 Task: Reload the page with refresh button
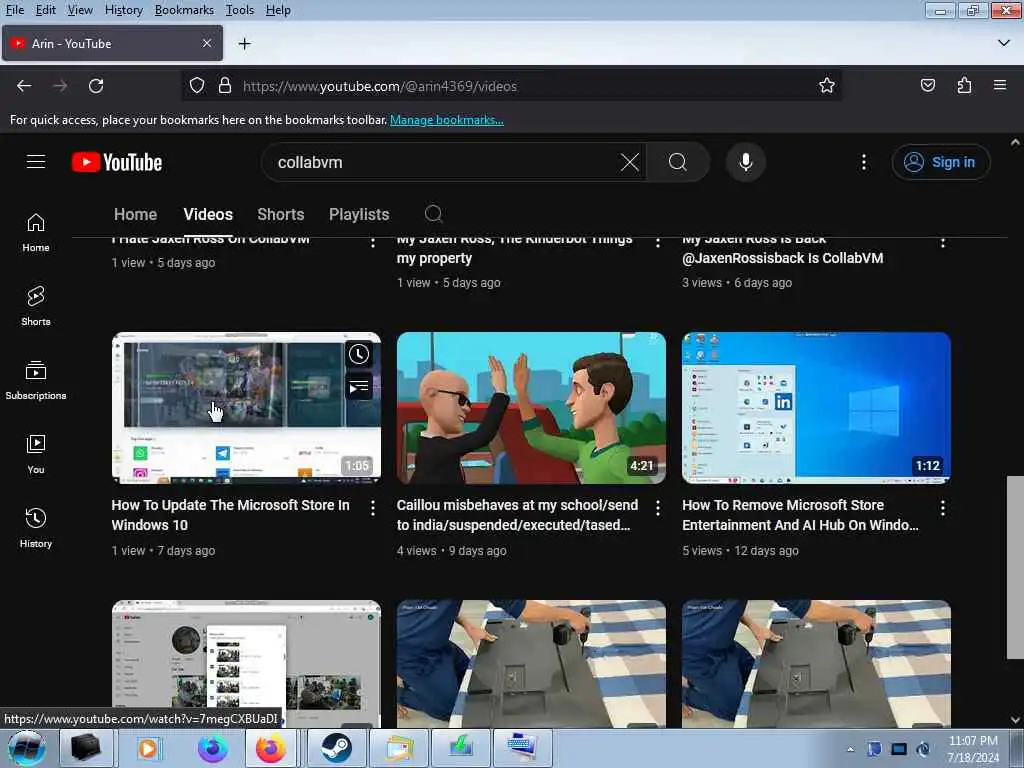pyautogui.click(x=96, y=86)
